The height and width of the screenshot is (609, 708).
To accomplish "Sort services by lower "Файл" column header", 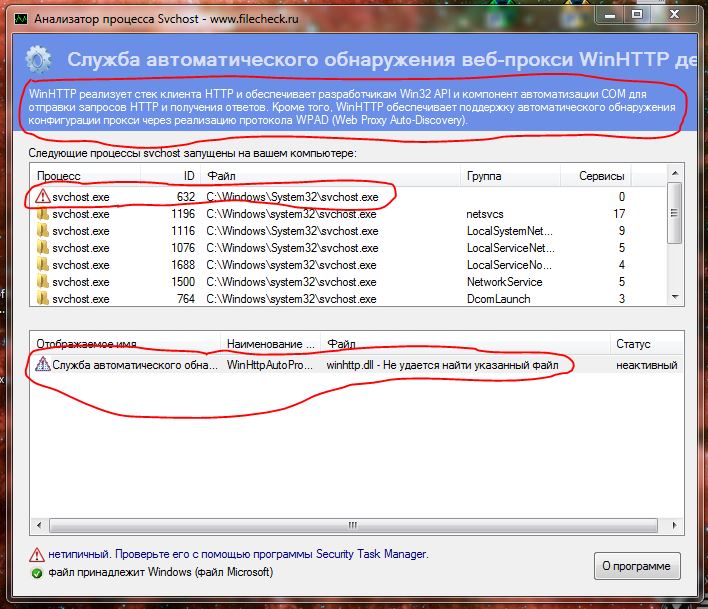I will [465, 344].
